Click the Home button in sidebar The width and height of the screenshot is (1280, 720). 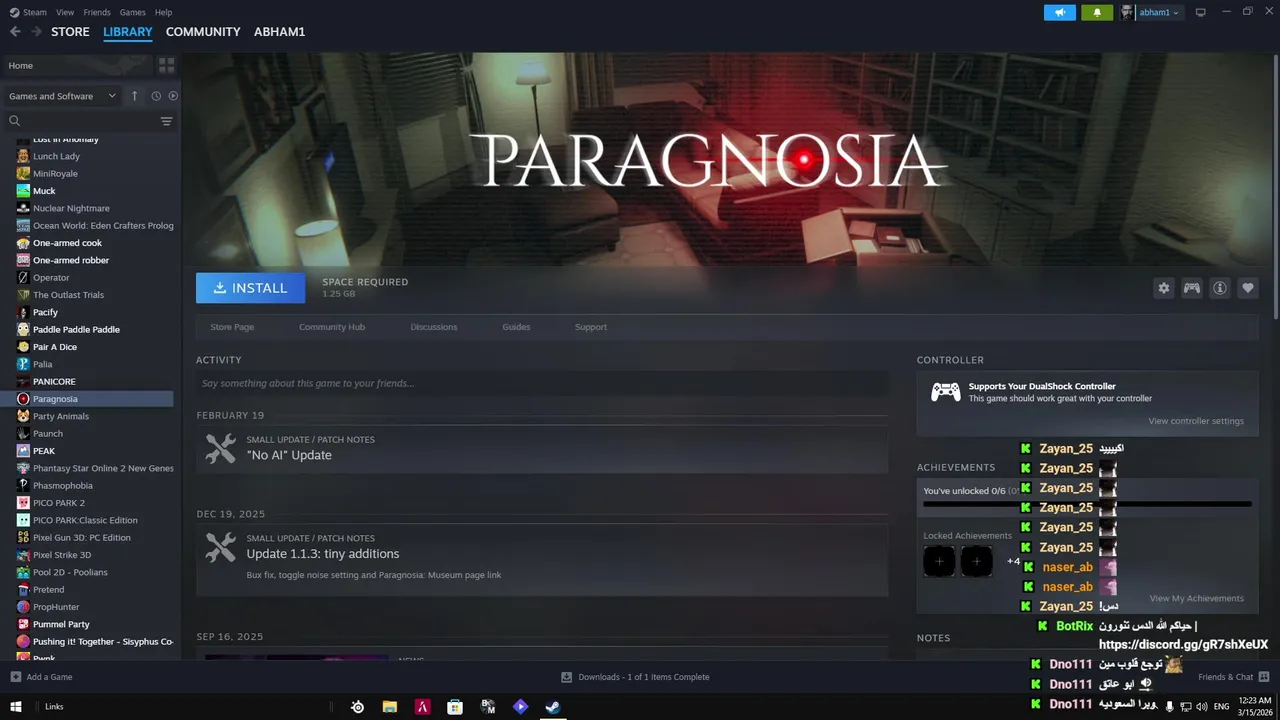(76, 65)
